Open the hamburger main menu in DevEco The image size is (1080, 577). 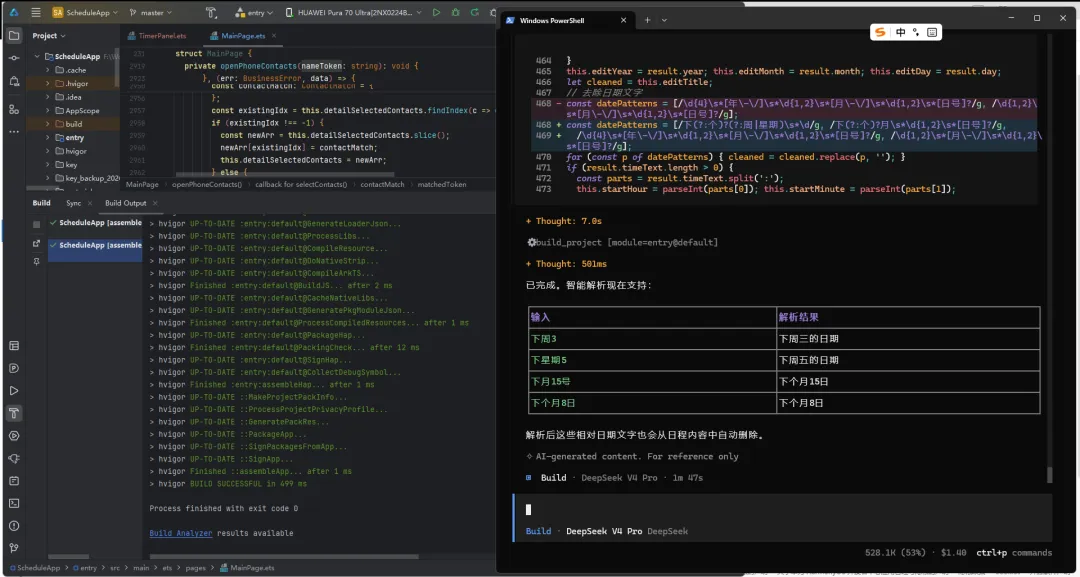tap(36, 12)
